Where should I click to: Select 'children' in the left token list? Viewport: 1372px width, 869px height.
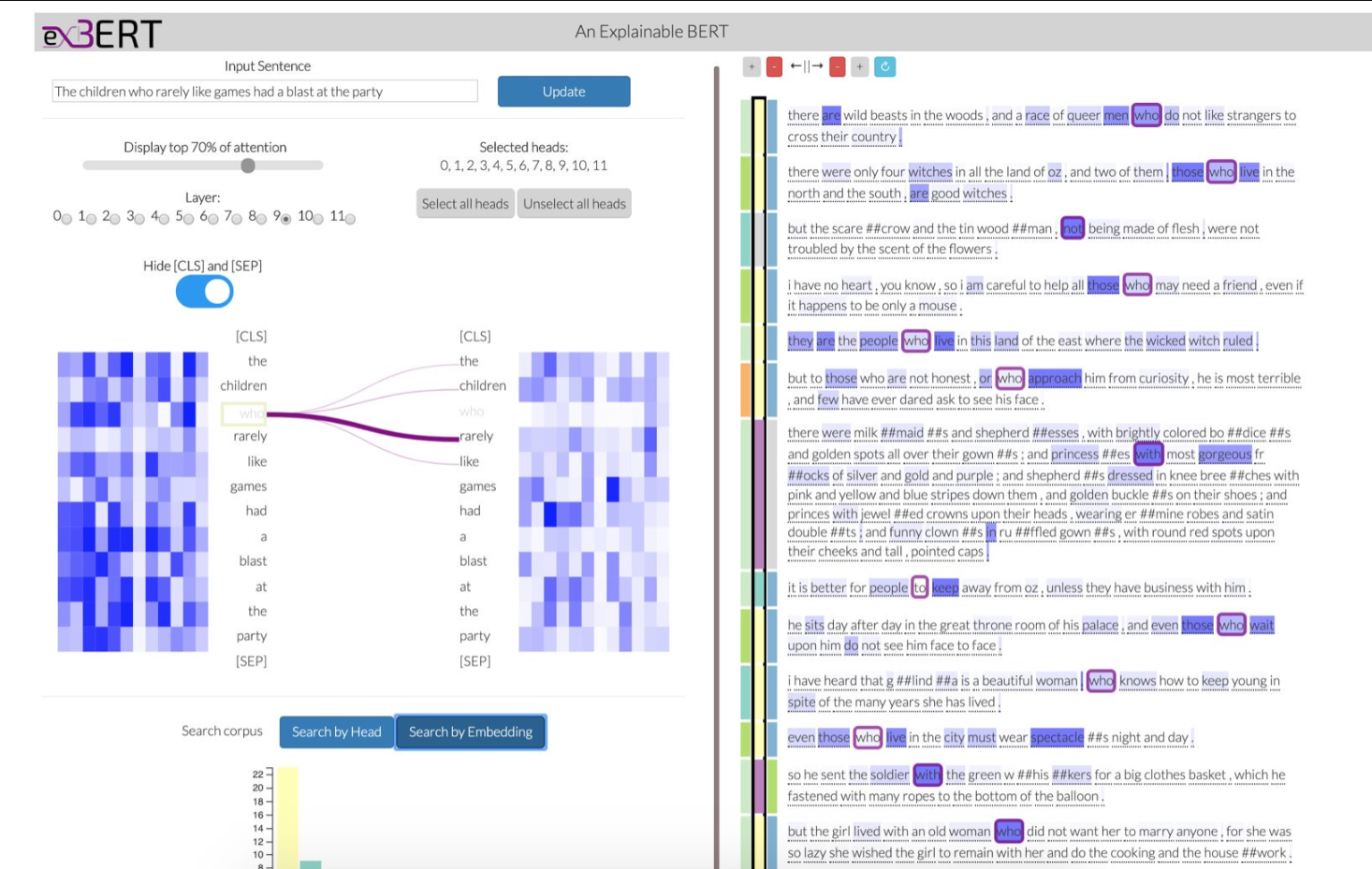243,385
